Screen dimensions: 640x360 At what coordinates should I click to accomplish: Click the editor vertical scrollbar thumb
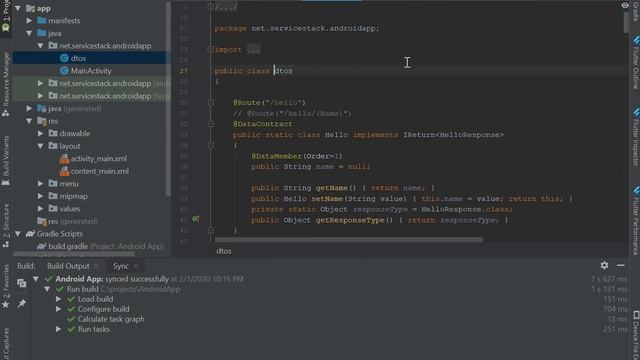[626, 22]
